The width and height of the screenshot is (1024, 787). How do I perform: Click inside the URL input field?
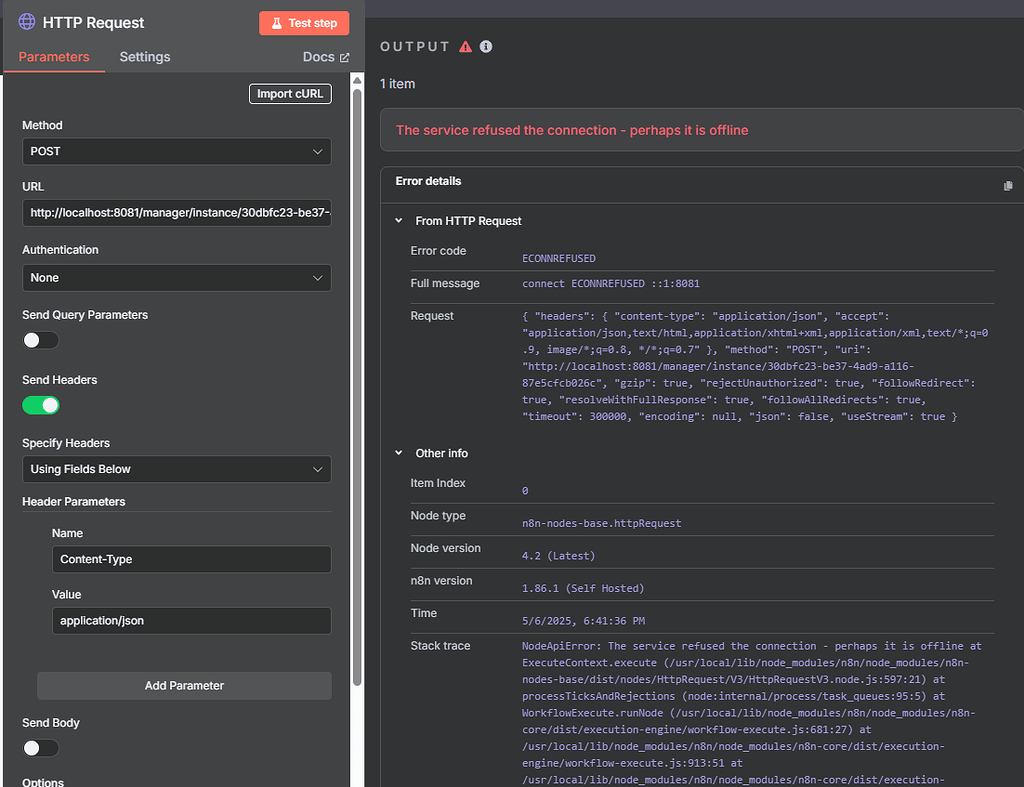pos(176,212)
